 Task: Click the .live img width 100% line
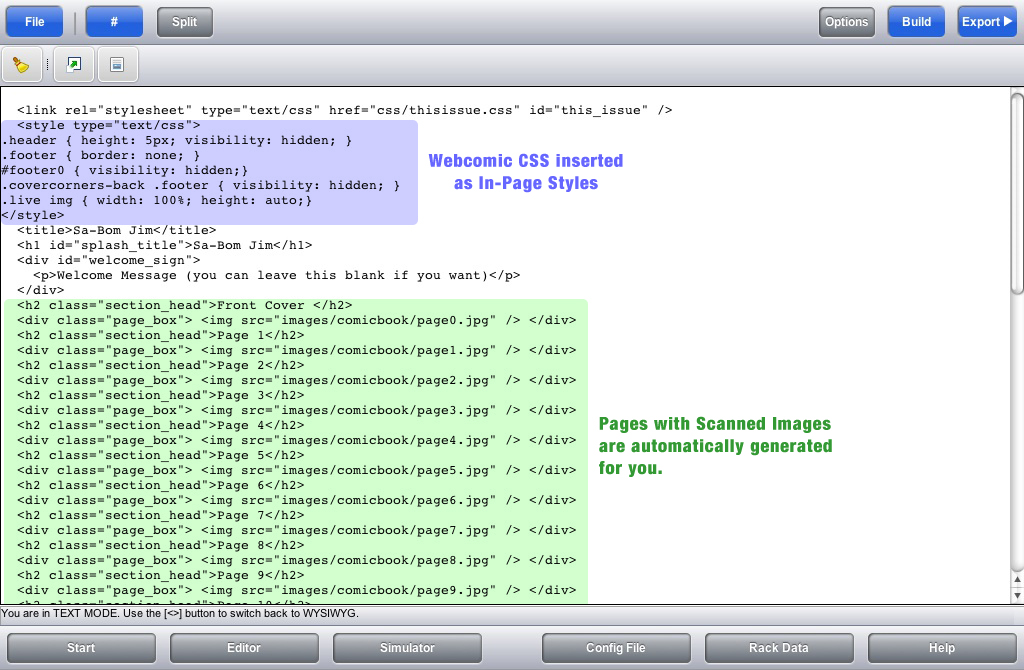(157, 200)
